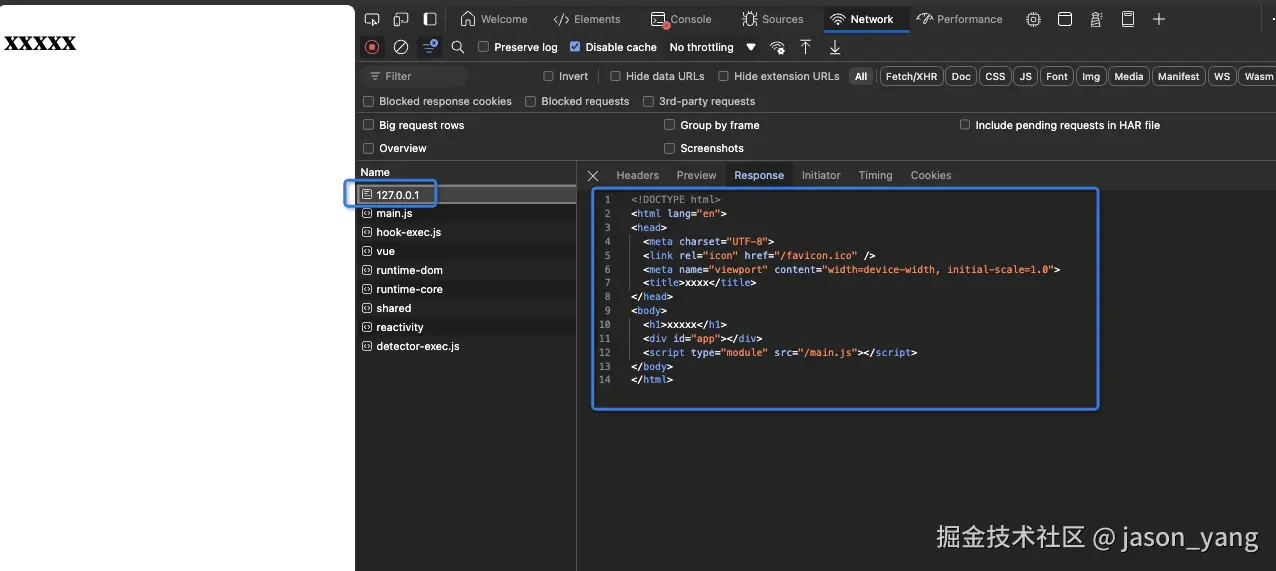The width and height of the screenshot is (1276, 571).
Task: Check 3rd-party requests option
Action: click(648, 101)
